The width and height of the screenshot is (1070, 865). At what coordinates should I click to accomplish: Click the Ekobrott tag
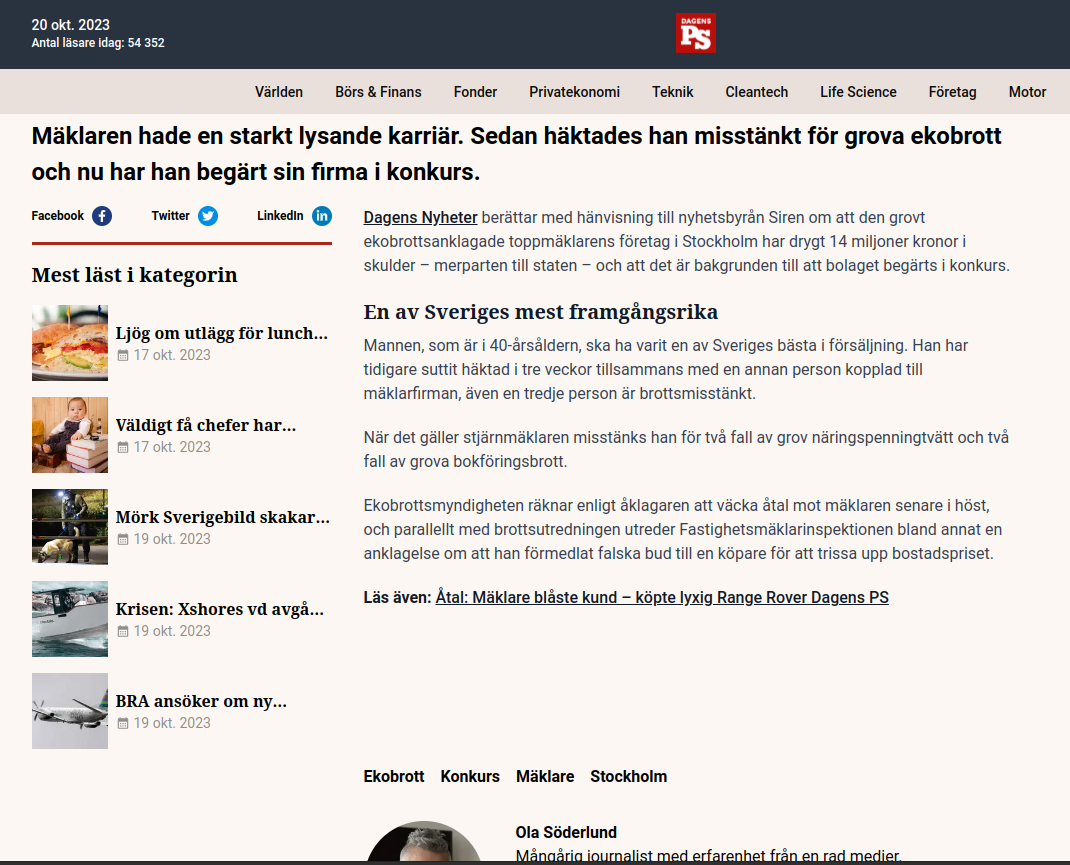tap(394, 776)
